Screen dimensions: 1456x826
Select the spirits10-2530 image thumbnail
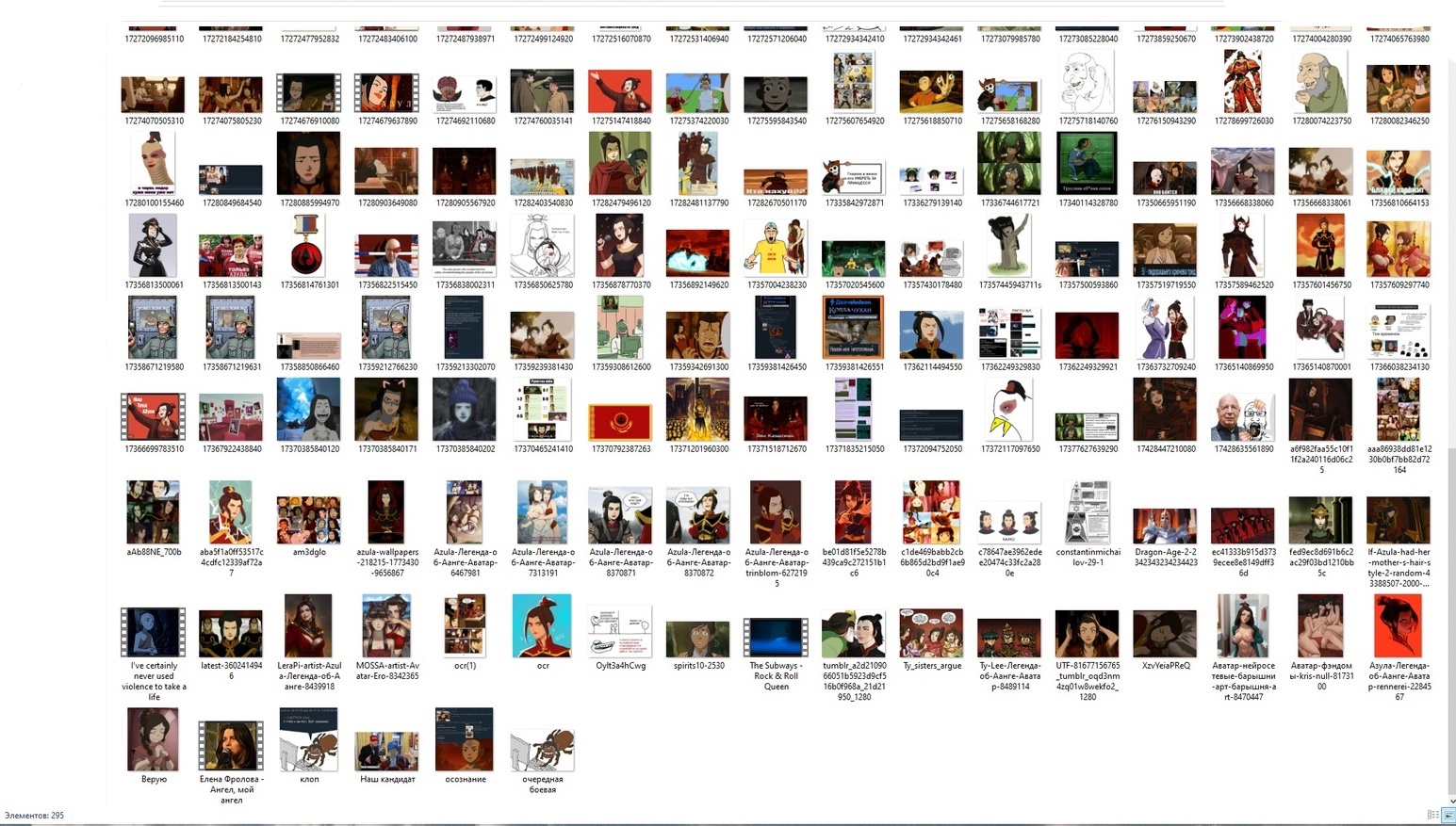coord(698,639)
